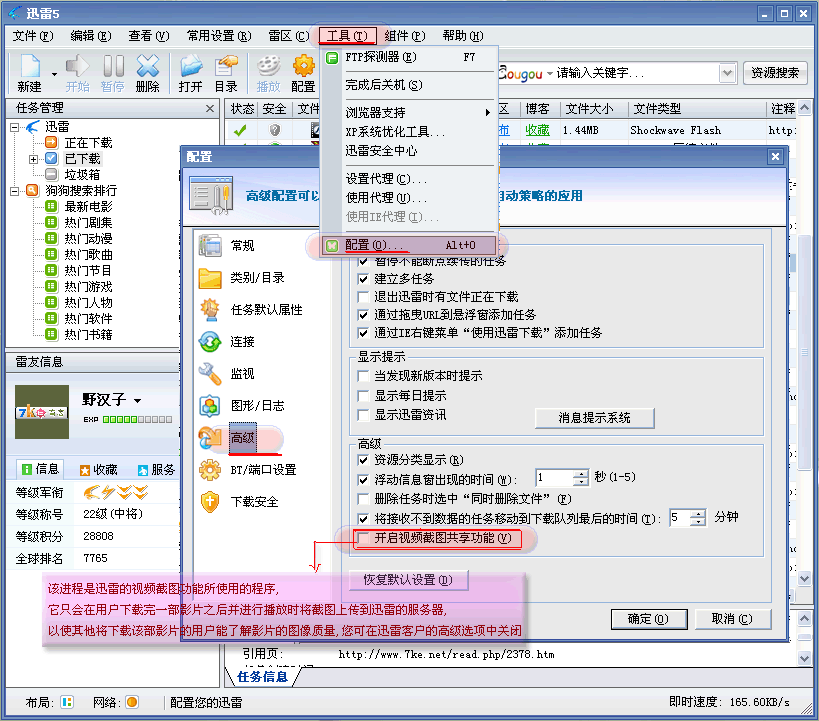Open the 编辑 menu
The image size is (819, 721).
click(x=91, y=36)
